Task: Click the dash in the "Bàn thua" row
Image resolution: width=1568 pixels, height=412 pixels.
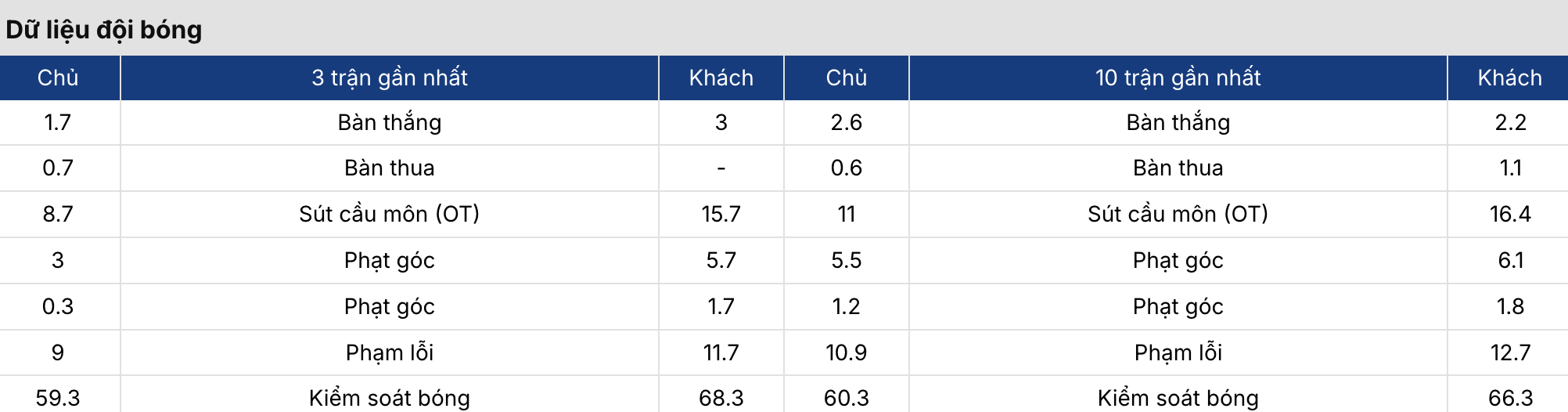Action: pyautogui.click(x=721, y=168)
